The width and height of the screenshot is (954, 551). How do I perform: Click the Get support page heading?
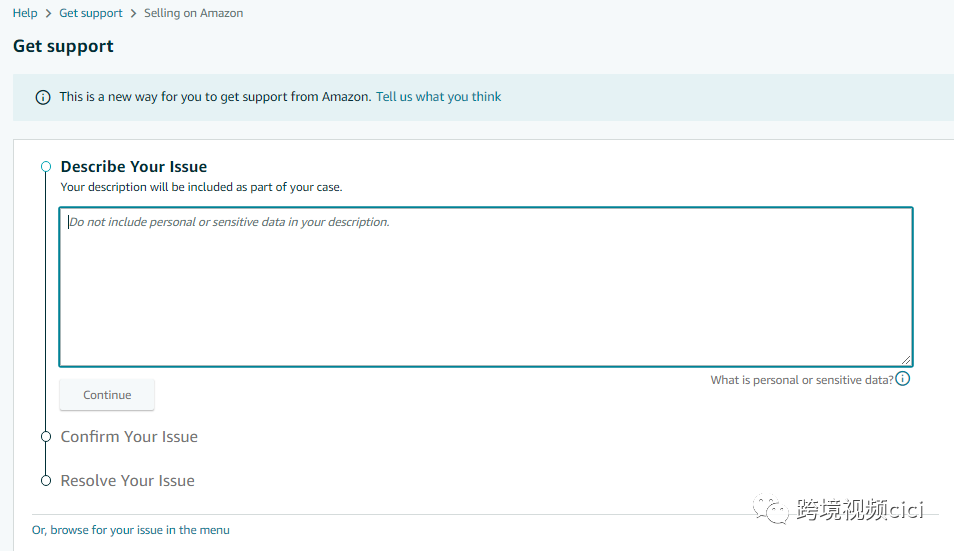pos(63,46)
